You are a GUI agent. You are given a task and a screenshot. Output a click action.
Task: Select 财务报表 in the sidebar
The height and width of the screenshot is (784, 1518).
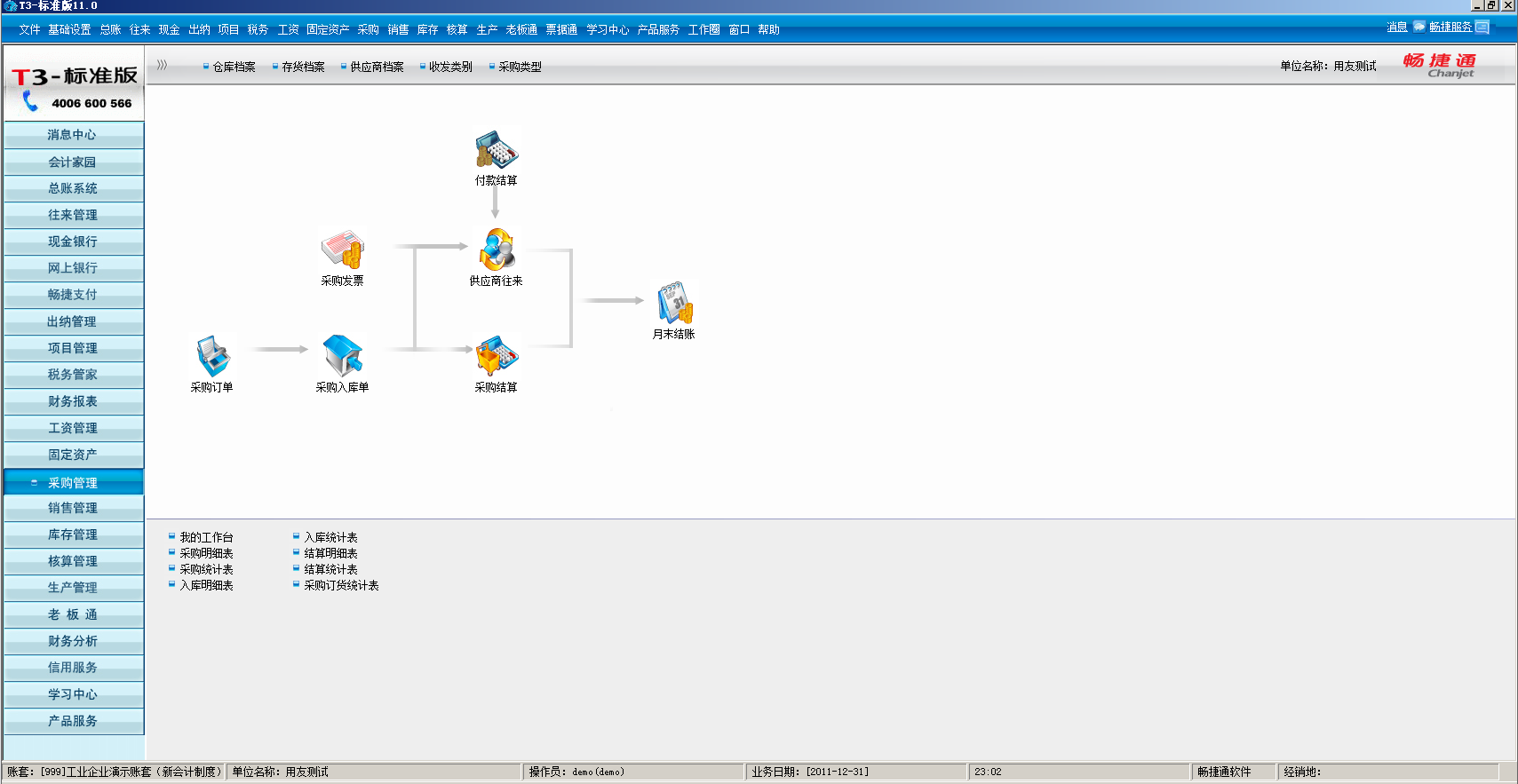coord(74,401)
